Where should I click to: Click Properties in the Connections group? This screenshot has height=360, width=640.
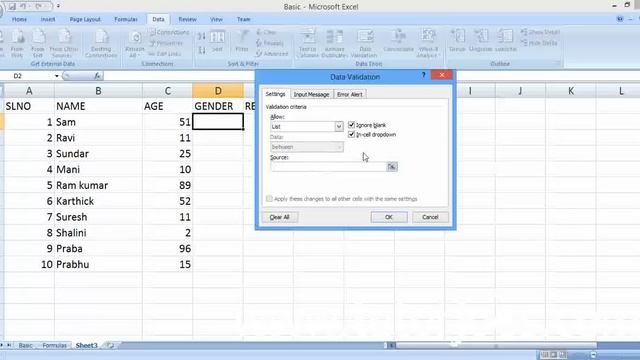[167, 43]
